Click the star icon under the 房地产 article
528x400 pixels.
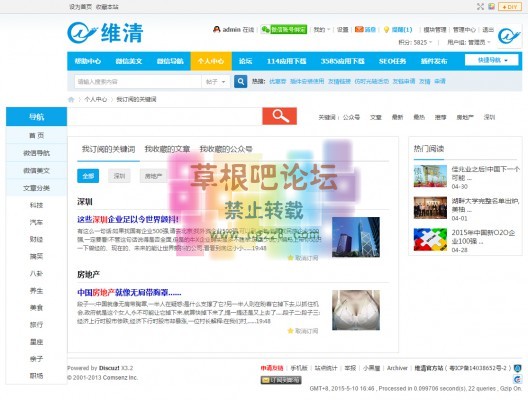tap(290, 331)
